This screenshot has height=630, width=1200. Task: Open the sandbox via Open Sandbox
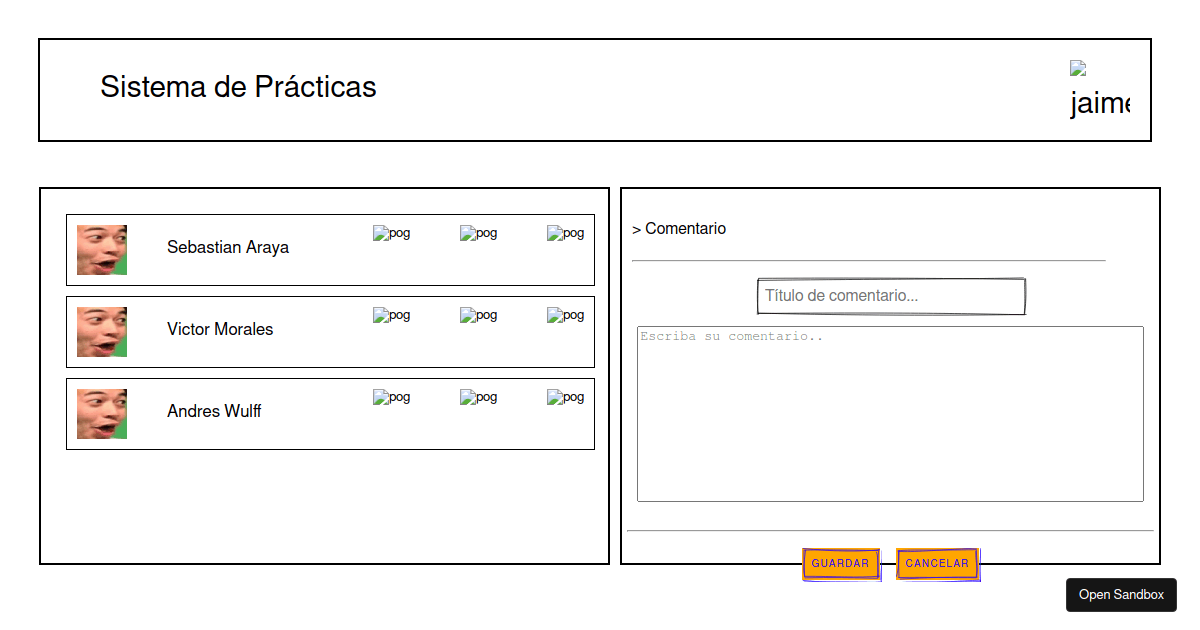pyautogui.click(x=1121, y=594)
